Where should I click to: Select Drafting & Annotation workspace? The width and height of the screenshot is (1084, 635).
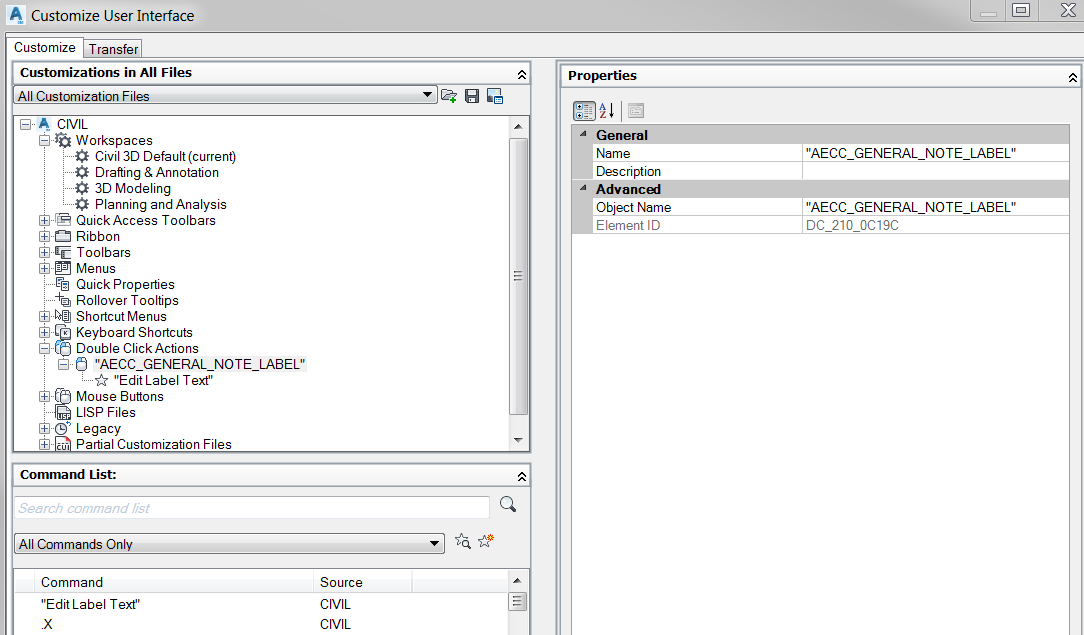coord(157,172)
